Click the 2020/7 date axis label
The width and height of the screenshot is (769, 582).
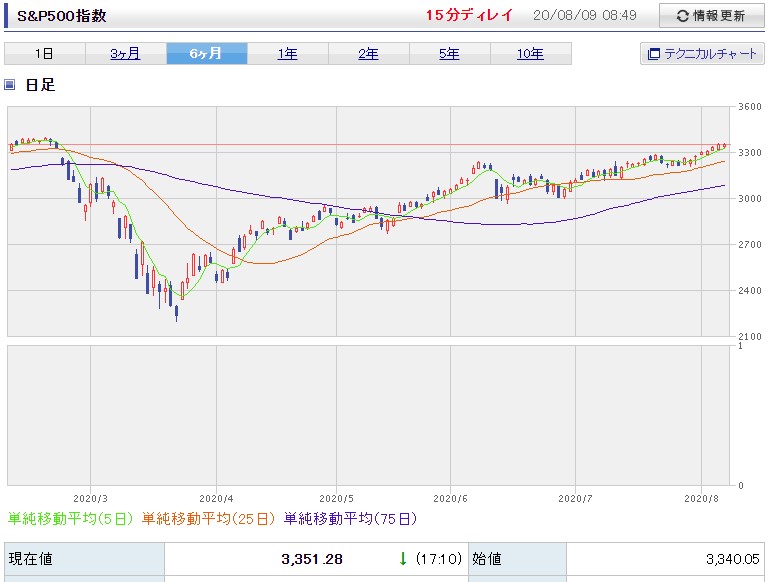point(575,499)
